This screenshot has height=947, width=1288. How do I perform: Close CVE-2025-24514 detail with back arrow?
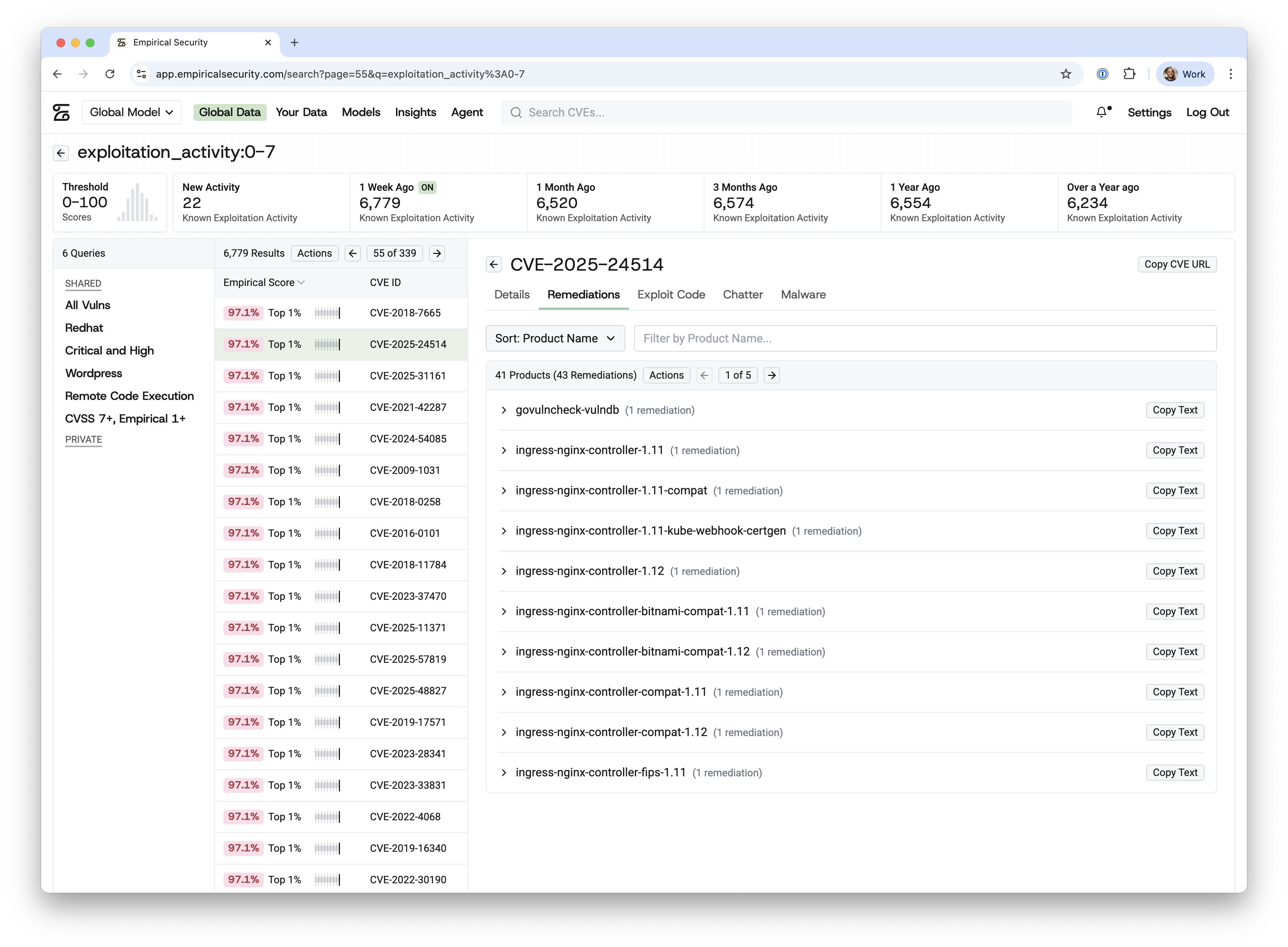494,265
